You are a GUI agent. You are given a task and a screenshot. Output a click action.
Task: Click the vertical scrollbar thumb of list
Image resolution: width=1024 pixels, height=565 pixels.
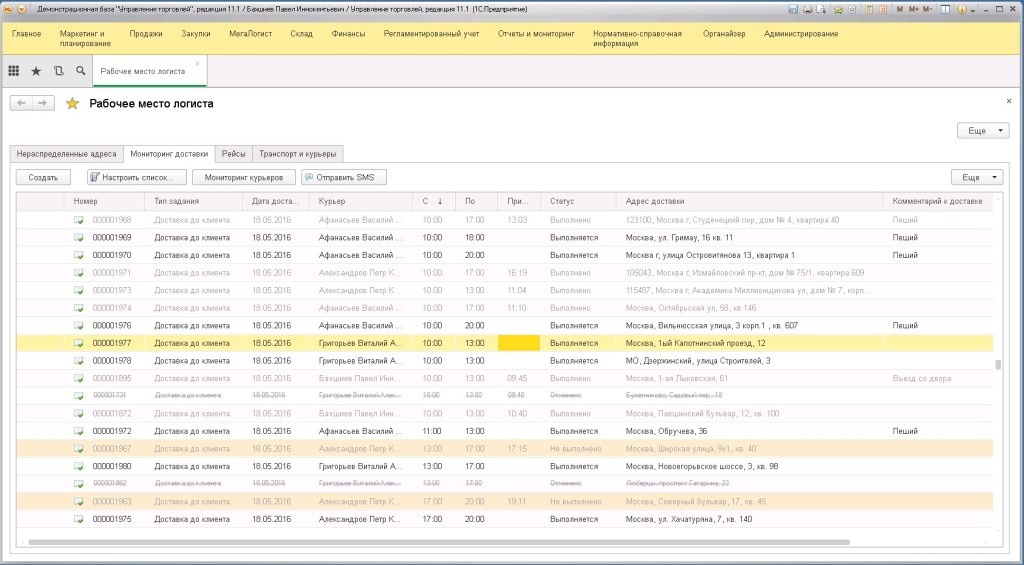[998, 365]
